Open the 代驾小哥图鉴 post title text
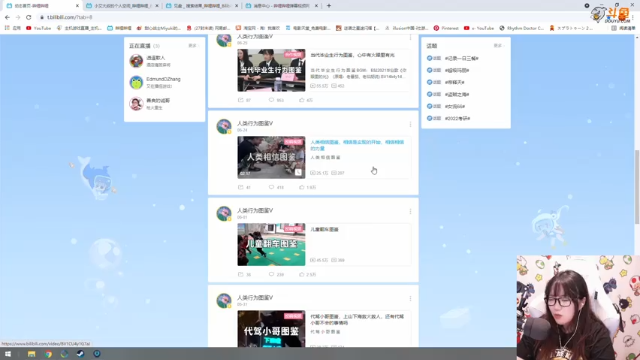This screenshot has width=640, height=360. [x=357, y=319]
